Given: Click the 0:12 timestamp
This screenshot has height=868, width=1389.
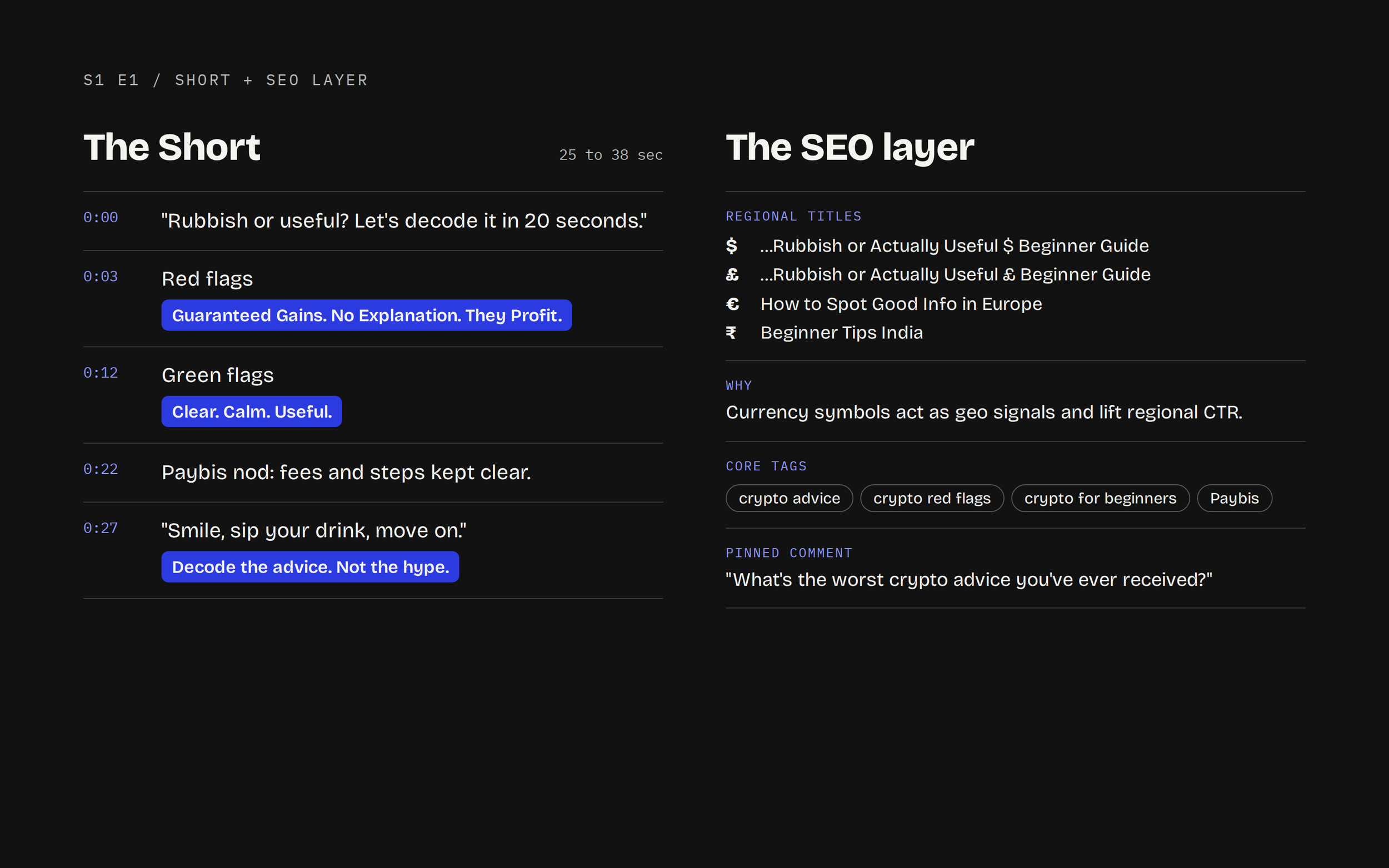Looking at the screenshot, I should coord(101,373).
